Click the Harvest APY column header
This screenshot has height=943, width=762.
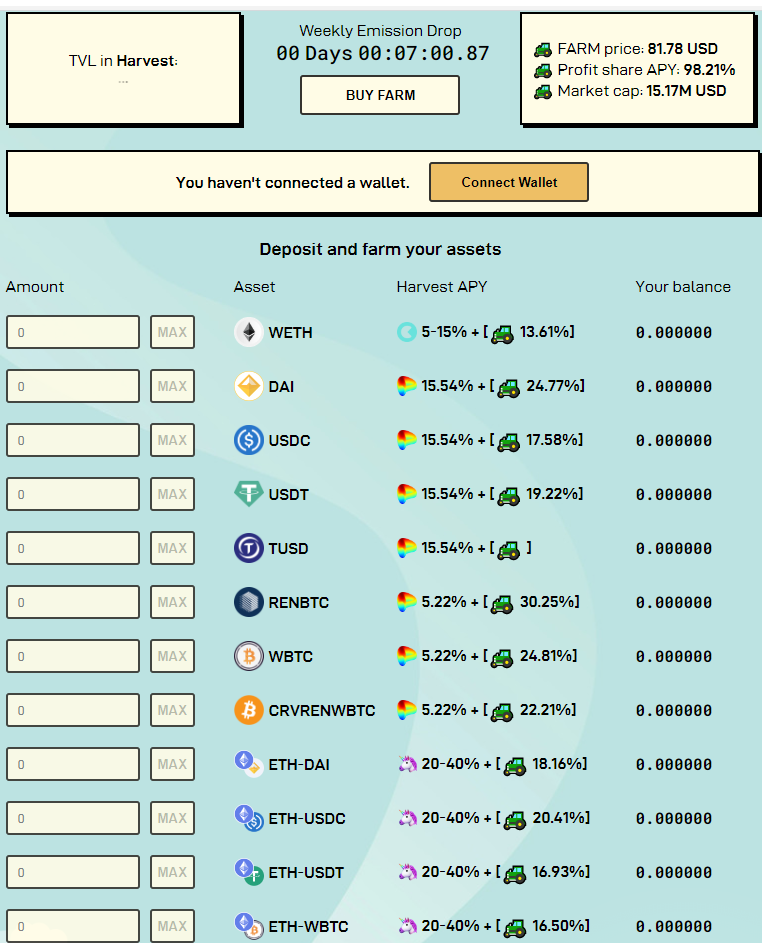pos(441,287)
